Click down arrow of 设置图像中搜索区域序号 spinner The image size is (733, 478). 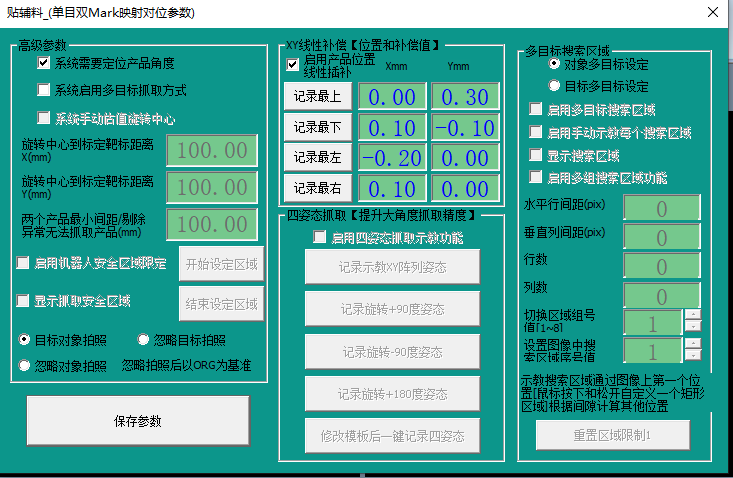[x=691, y=356]
